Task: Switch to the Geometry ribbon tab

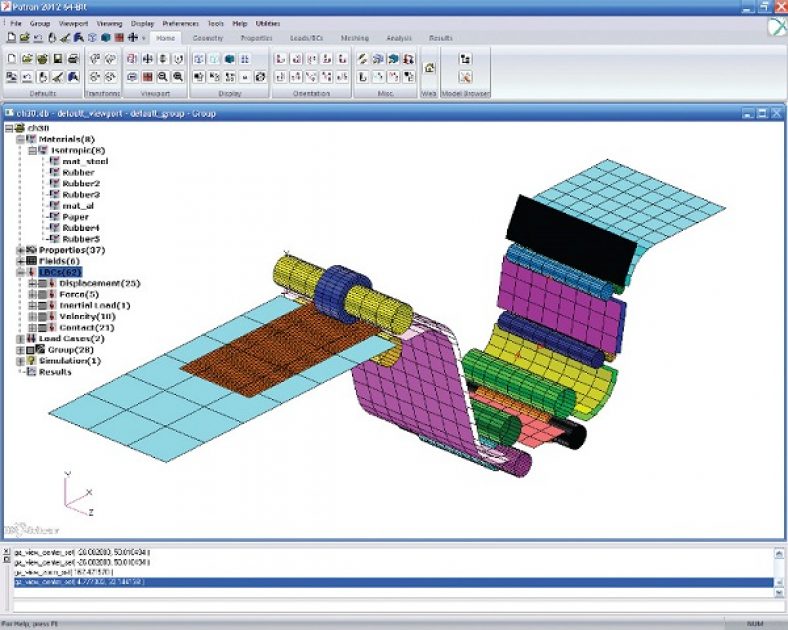Action: (208, 38)
